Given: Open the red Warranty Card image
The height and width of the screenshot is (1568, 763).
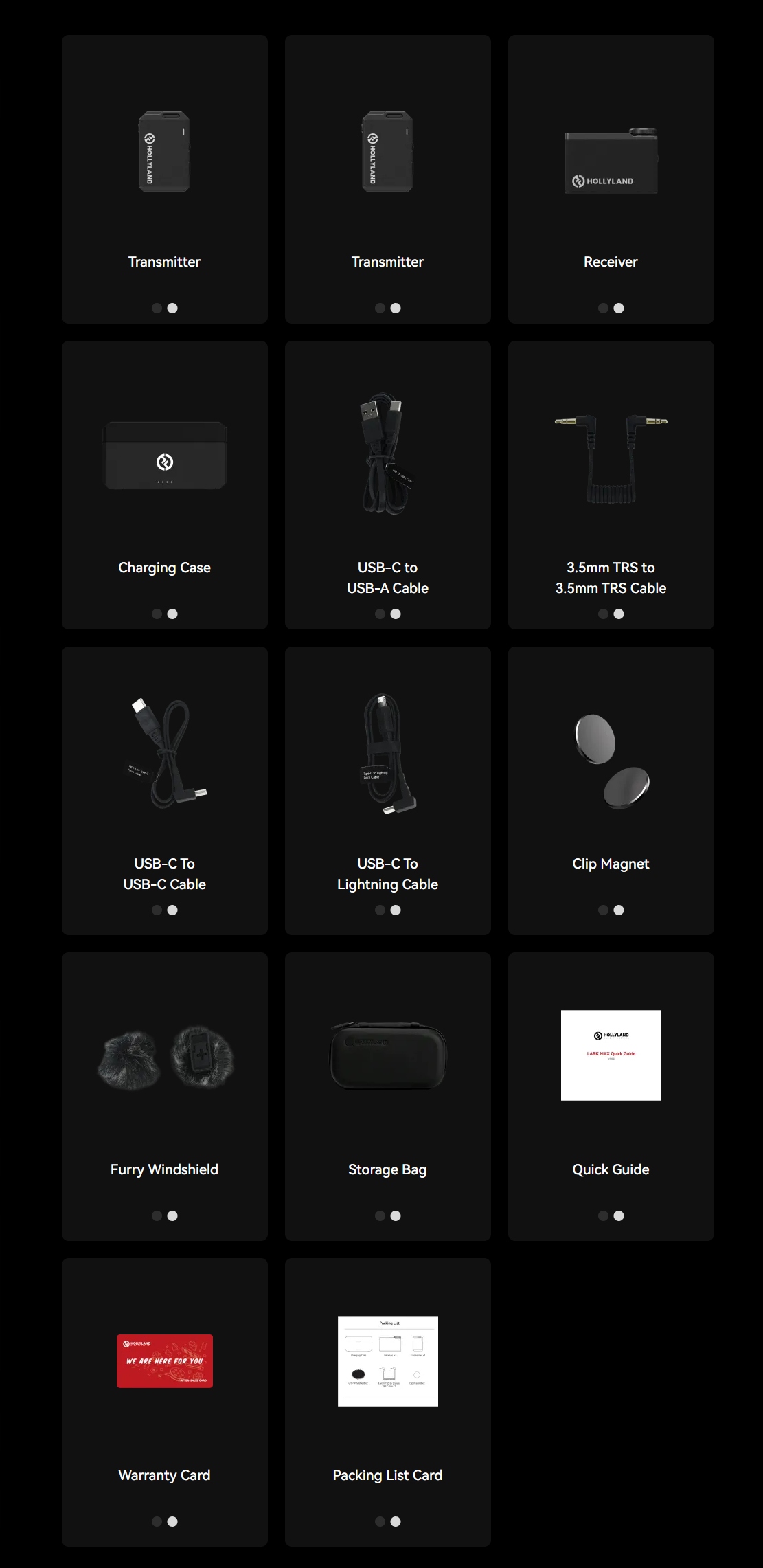Looking at the screenshot, I should pyautogui.click(x=165, y=1360).
